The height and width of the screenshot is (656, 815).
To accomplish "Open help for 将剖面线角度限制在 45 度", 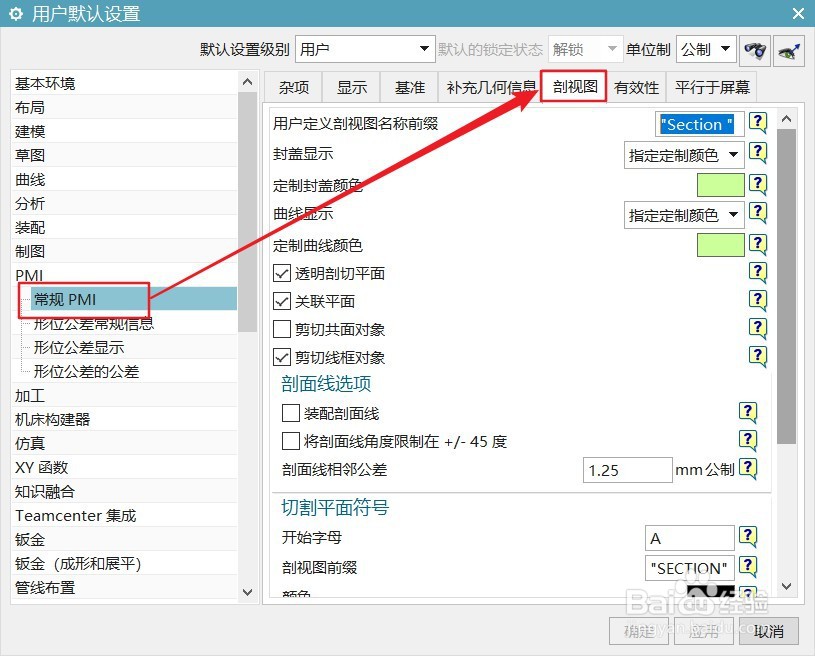I will [x=748, y=441].
